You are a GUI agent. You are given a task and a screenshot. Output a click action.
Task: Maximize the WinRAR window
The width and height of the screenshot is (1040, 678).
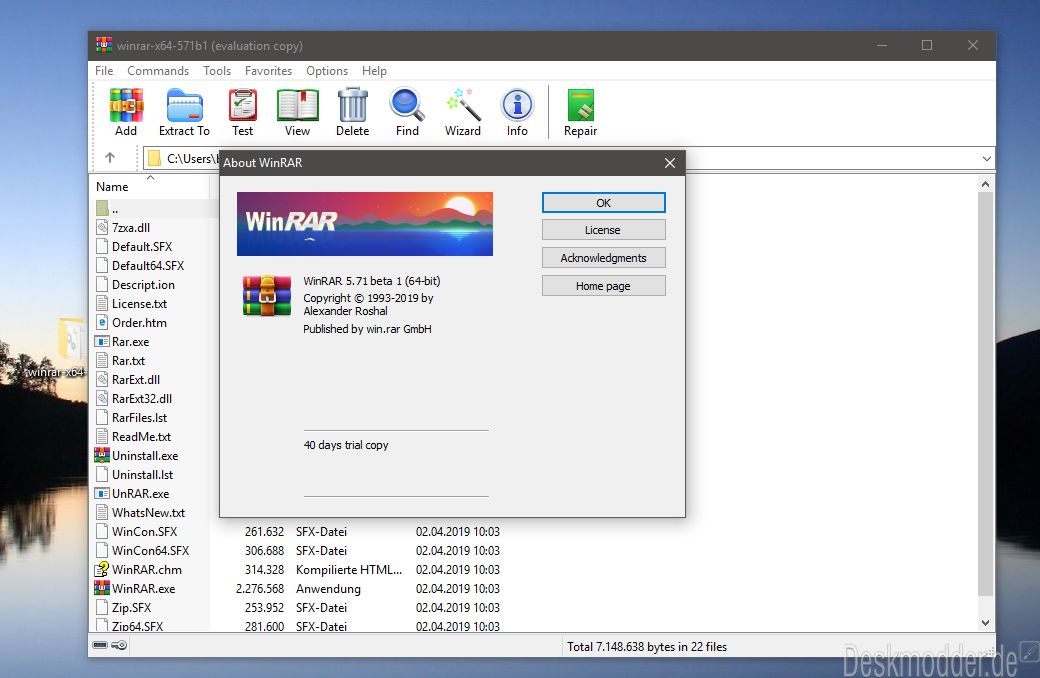[927, 45]
